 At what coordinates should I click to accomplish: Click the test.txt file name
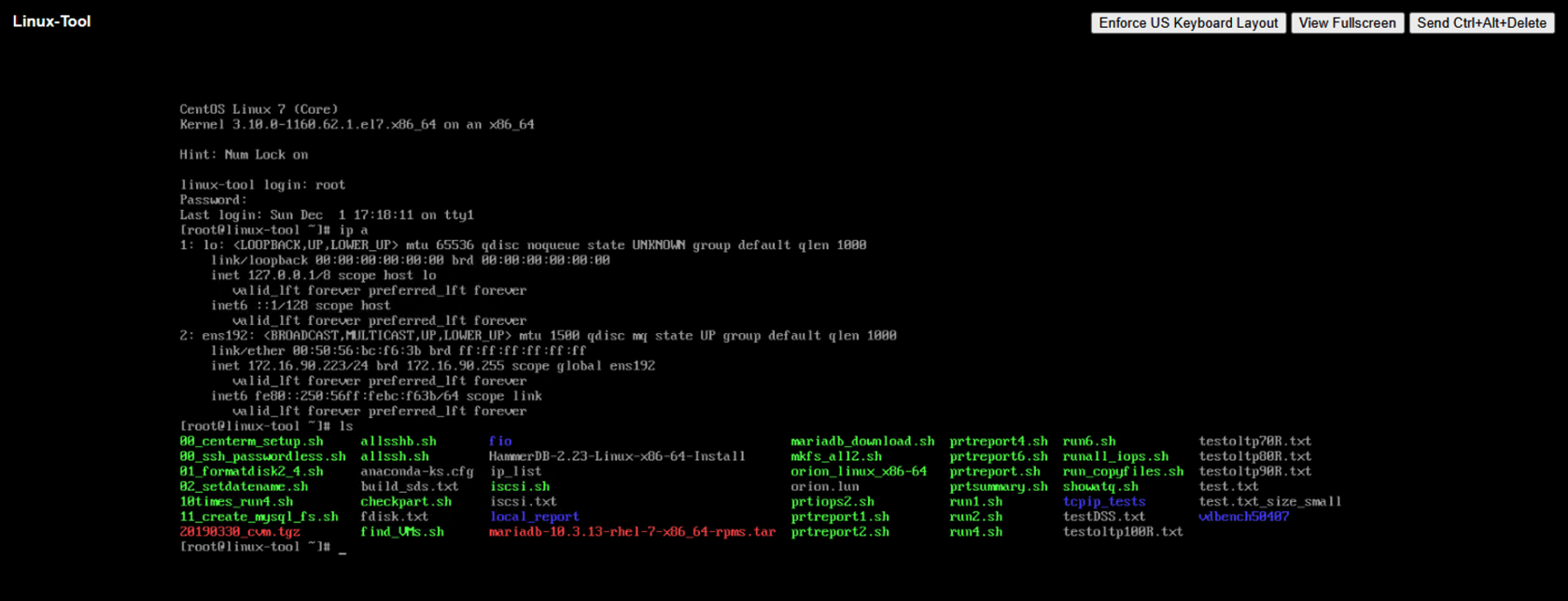click(1228, 486)
